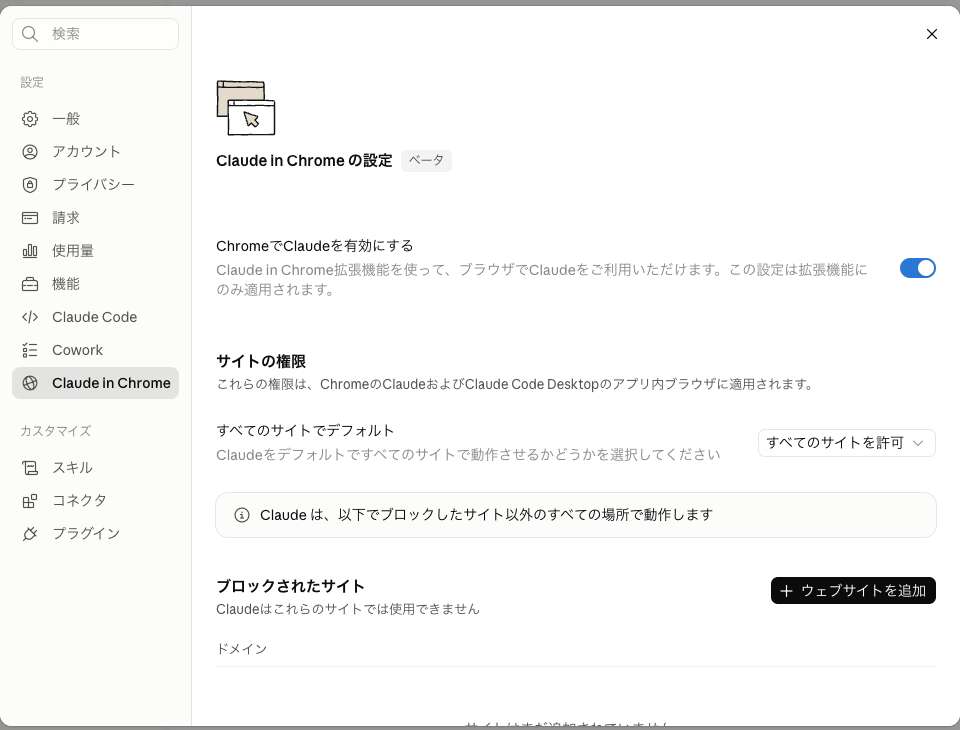Open コネクタ under カスタマイズ
The width and height of the screenshot is (960, 730).
(x=96, y=501)
